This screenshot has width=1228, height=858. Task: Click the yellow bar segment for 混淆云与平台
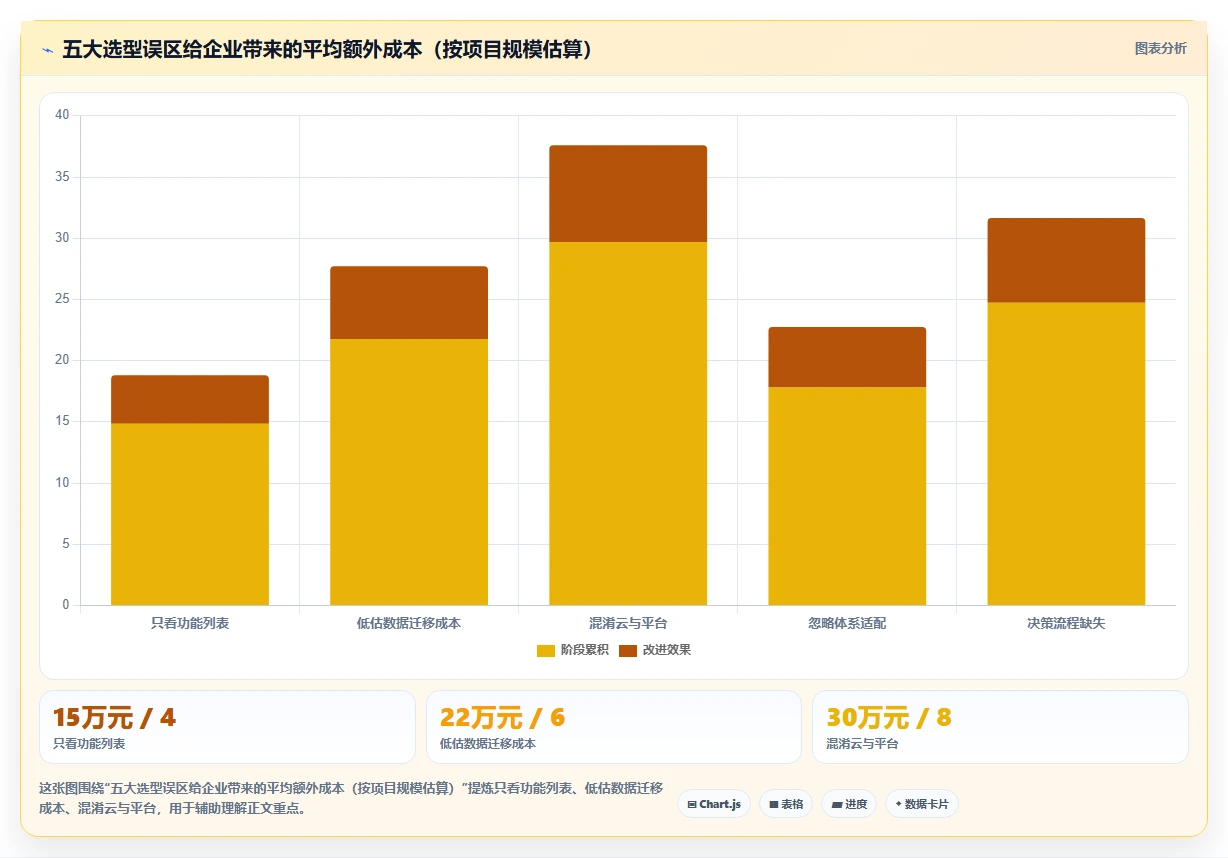(628, 423)
